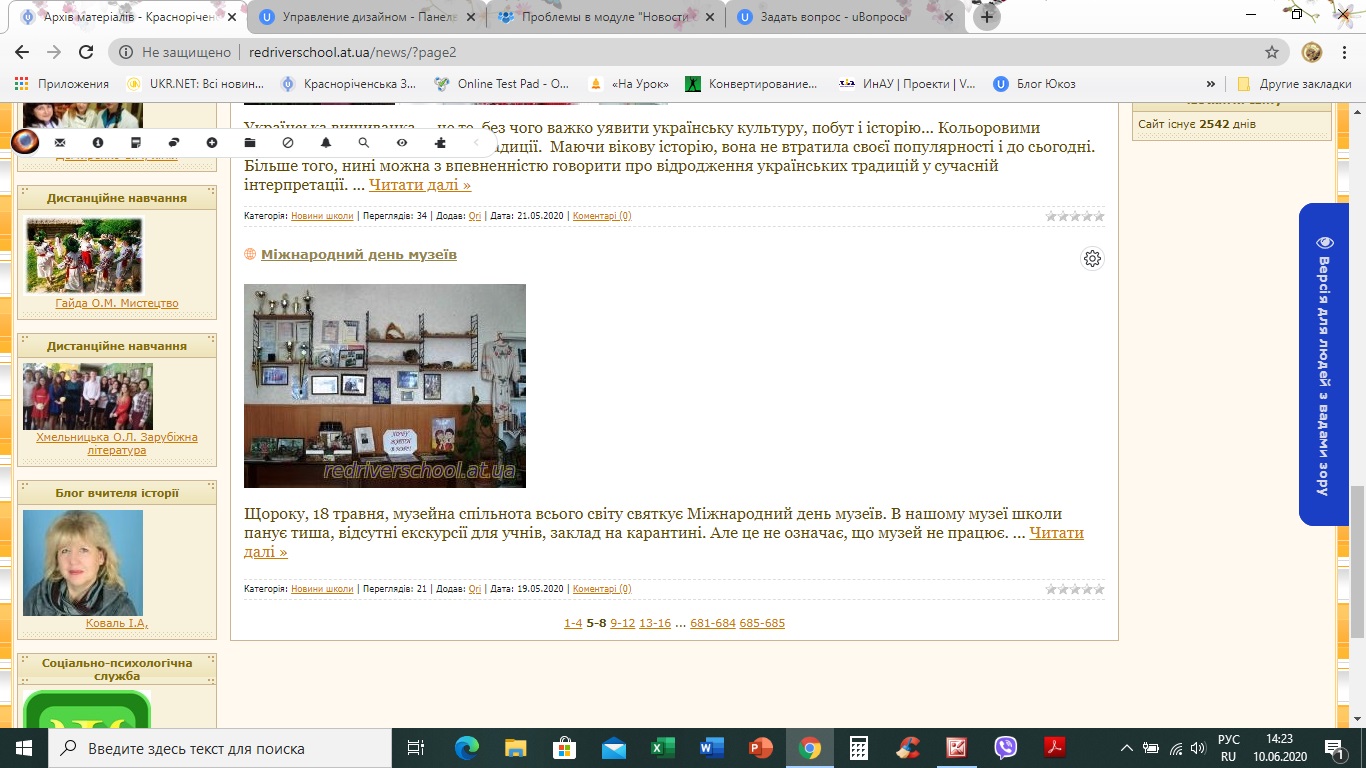1366x768 pixels.
Task: Open Читати далі link of embroidery article
Action: [x=419, y=185]
